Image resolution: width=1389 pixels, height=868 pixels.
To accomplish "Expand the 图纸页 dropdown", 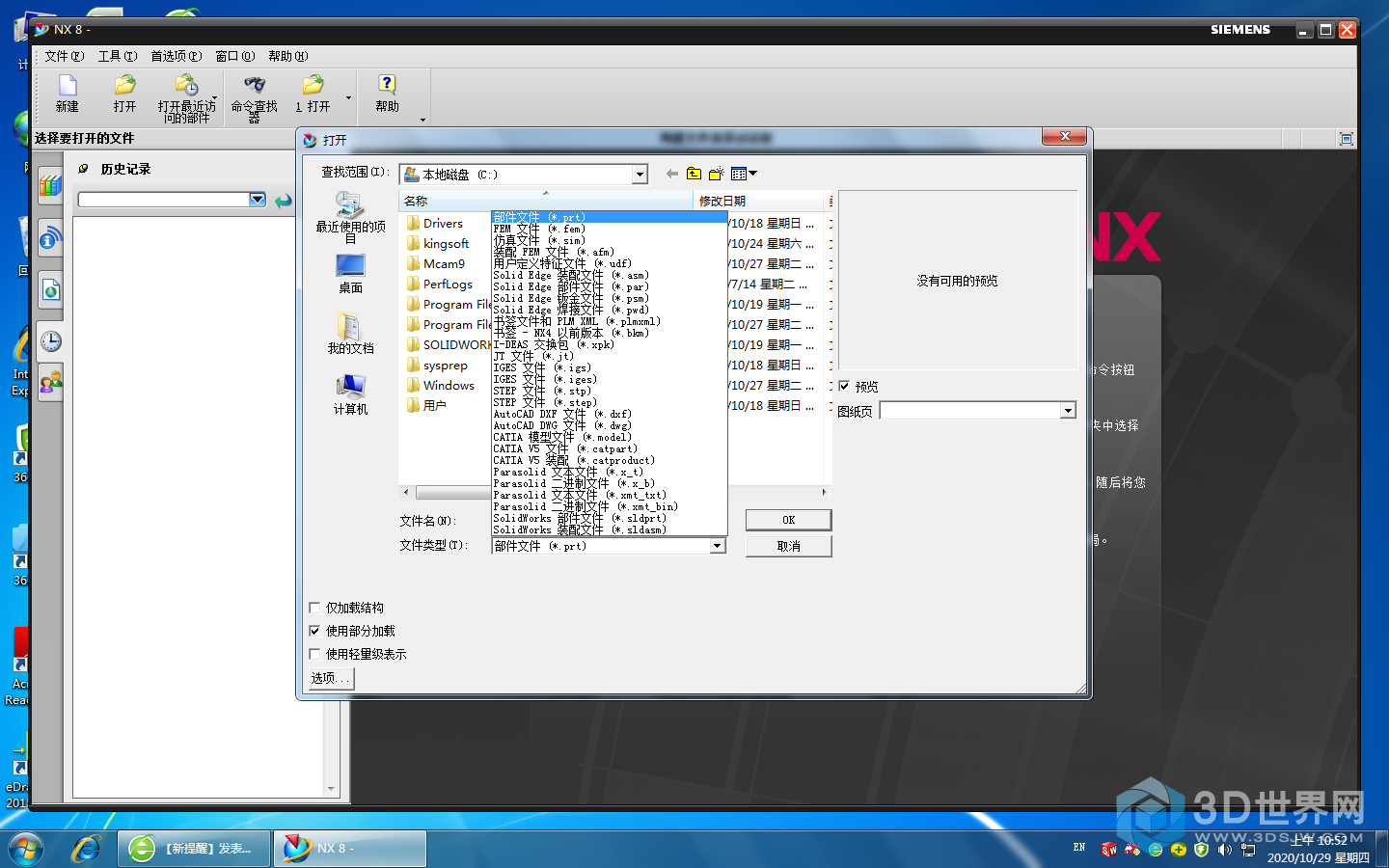I will [x=1068, y=411].
